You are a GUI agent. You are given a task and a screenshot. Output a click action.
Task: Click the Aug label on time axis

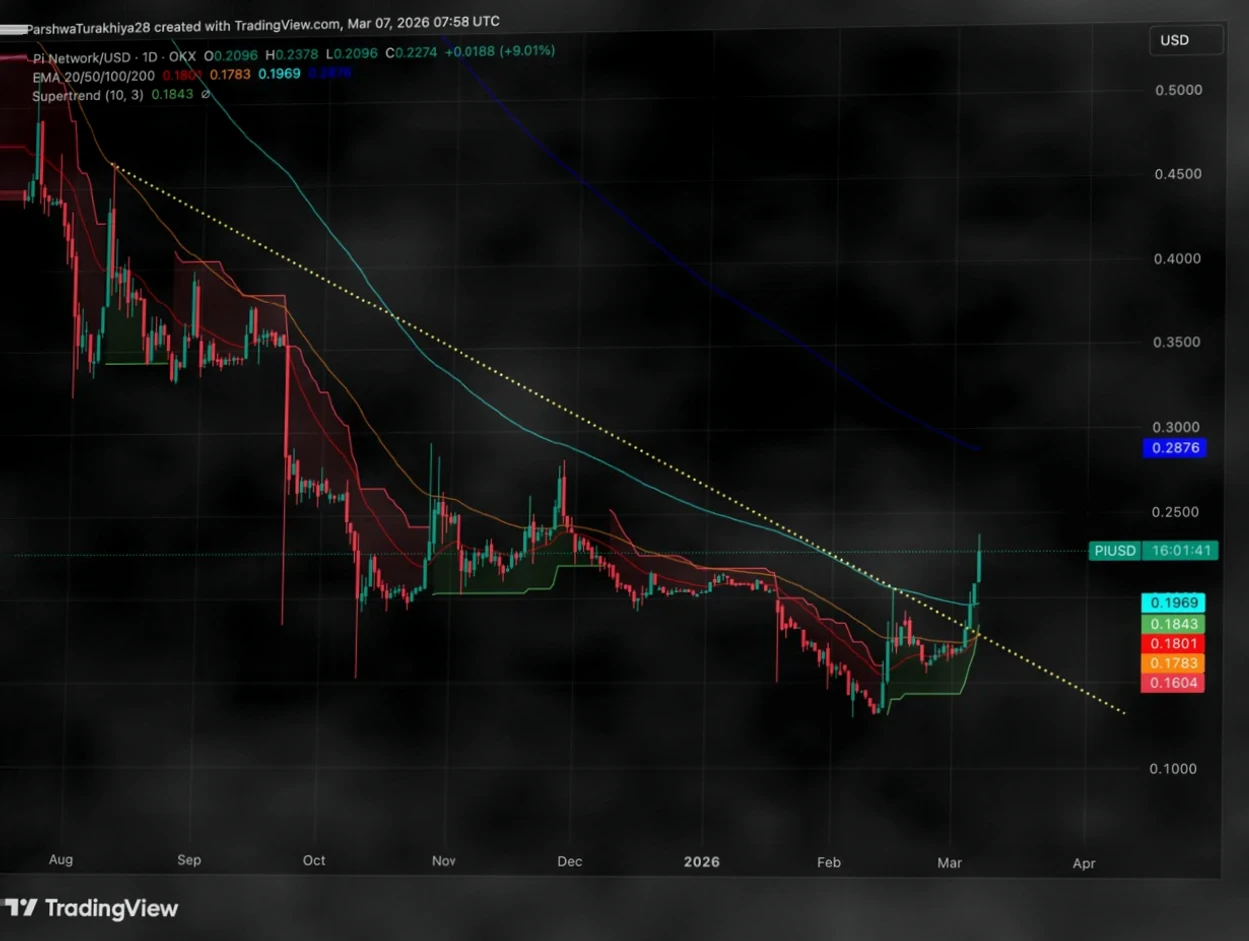pyautogui.click(x=60, y=860)
